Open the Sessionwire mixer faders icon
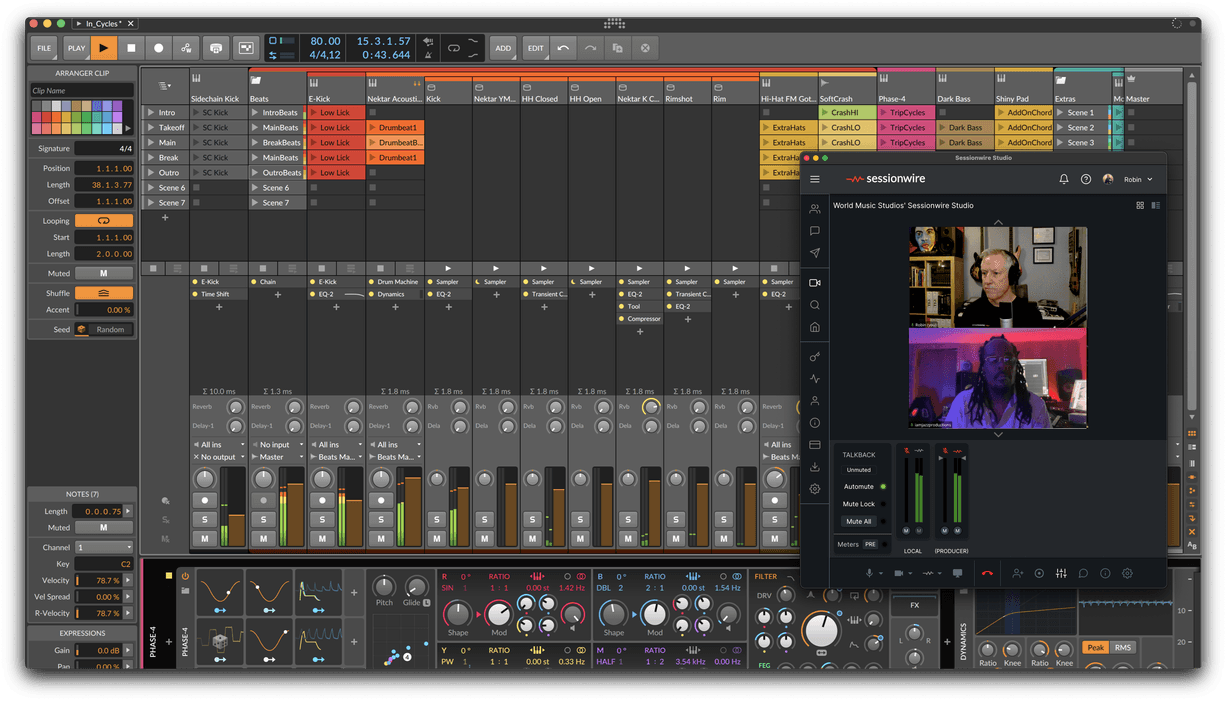 point(1062,573)
